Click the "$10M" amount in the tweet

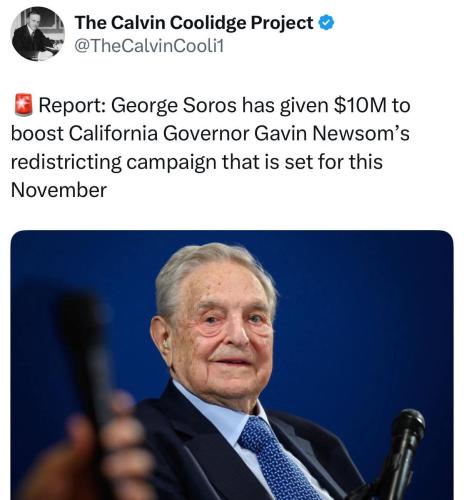click(359, 105)
